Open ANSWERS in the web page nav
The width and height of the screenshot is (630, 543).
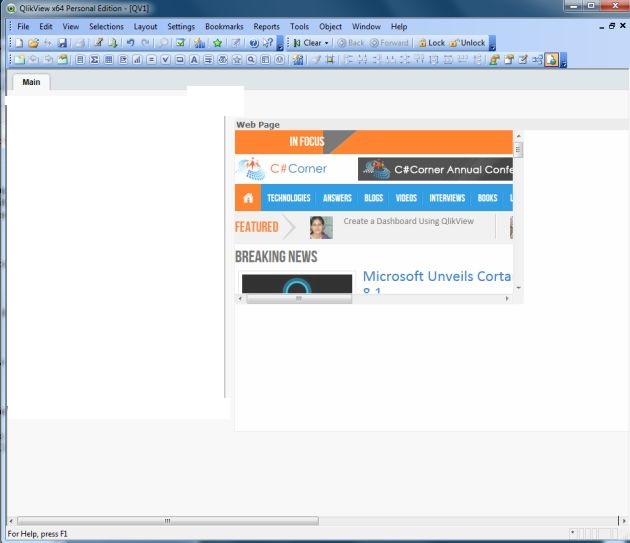tap(337, 198)
